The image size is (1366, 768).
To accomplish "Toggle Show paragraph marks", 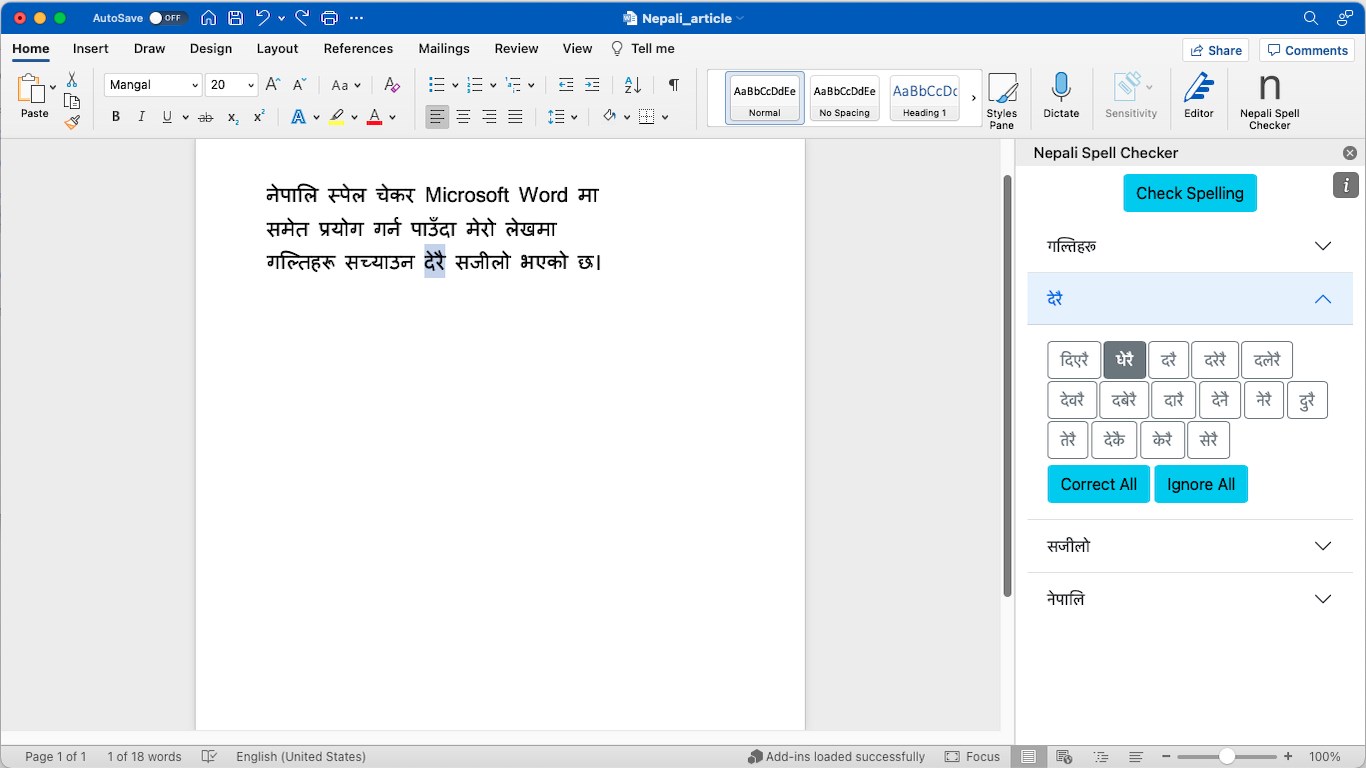I will point(674,85).
